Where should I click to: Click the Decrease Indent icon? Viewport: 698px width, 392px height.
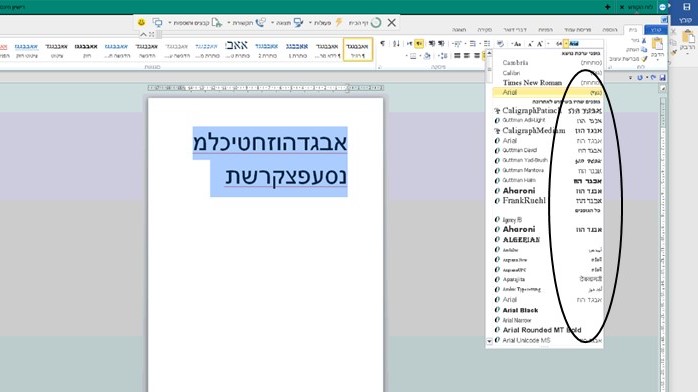(441, 44)
